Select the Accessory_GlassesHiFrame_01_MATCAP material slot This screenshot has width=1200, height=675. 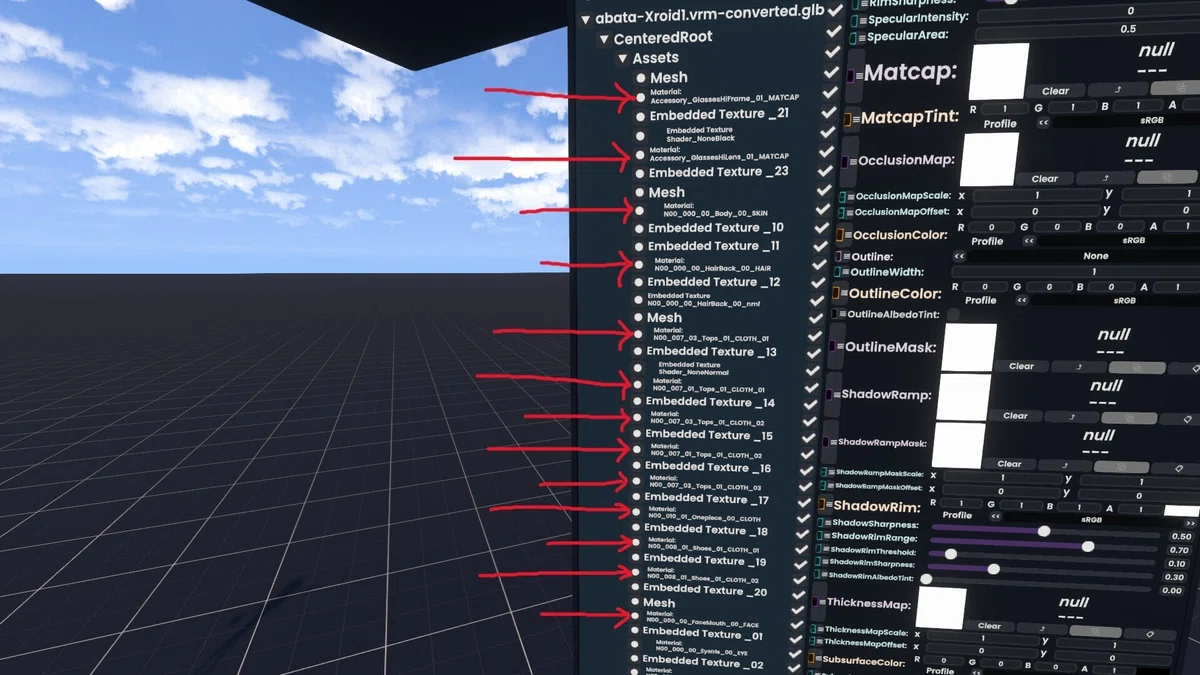coord(724,96)
